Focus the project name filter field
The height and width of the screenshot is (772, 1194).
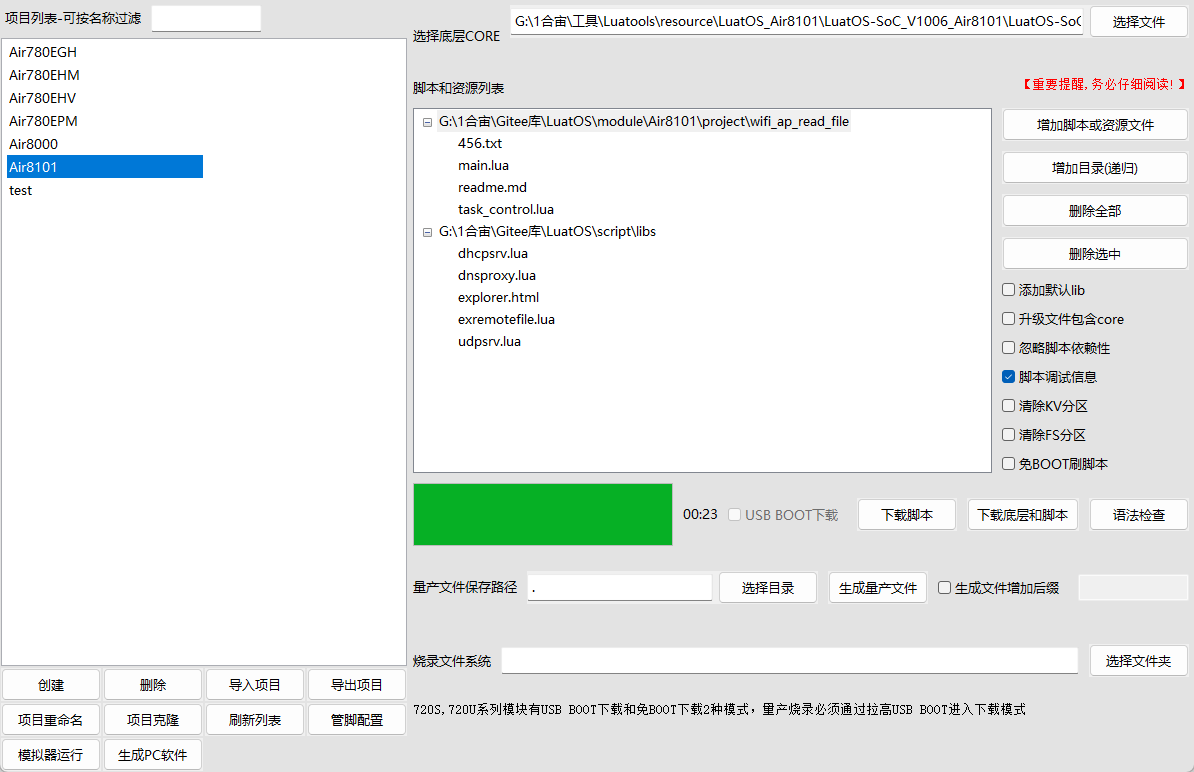pos(206,18)
